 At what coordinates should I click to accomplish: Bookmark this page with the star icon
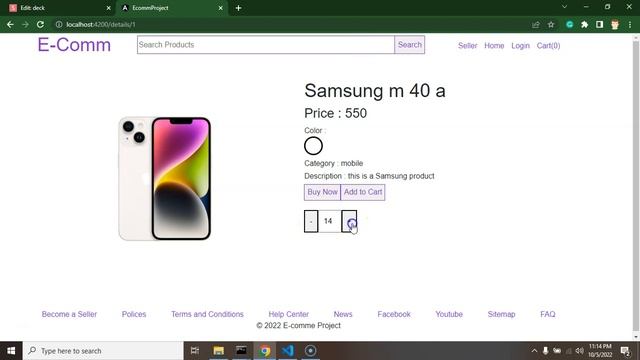tap(551, 24)
